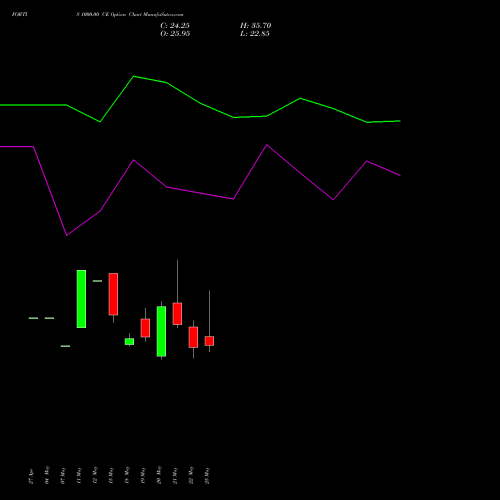Select the '22 May' date axis label
Screen dimensions: 500x500
[x=191, y=475]
